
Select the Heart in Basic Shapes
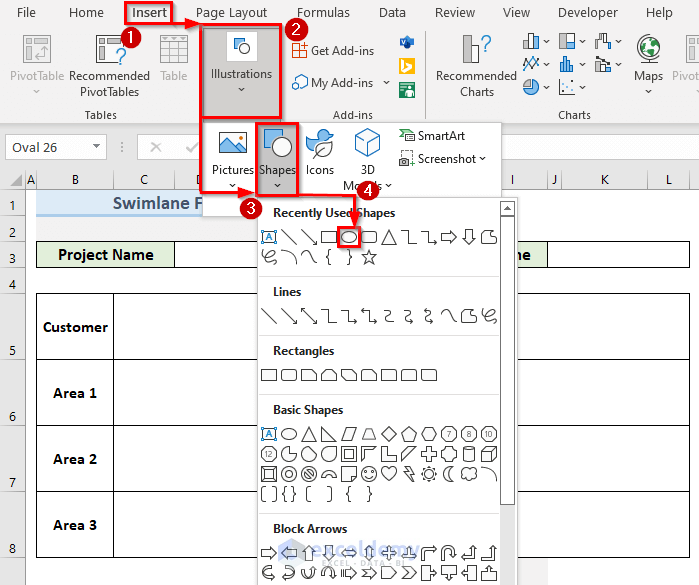coord(389,474)
